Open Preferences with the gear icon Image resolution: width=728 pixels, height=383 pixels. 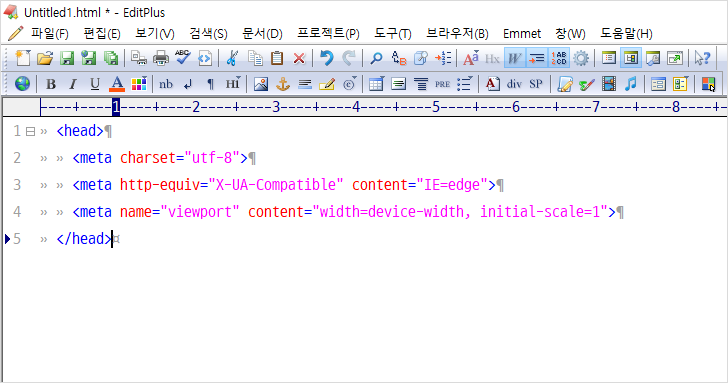581,58
